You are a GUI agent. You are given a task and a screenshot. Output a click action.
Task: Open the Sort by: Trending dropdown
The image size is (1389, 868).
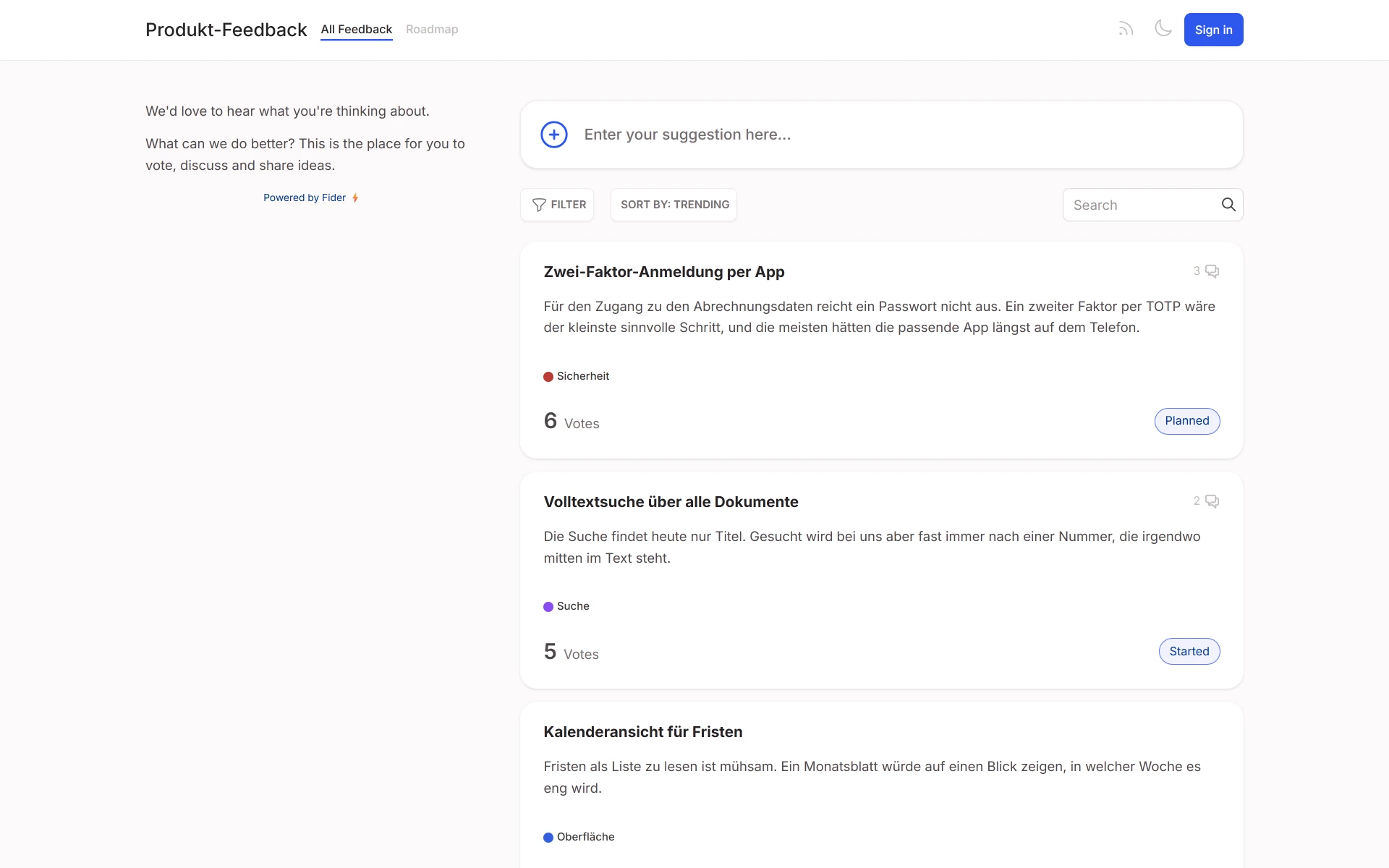point(674,205)
